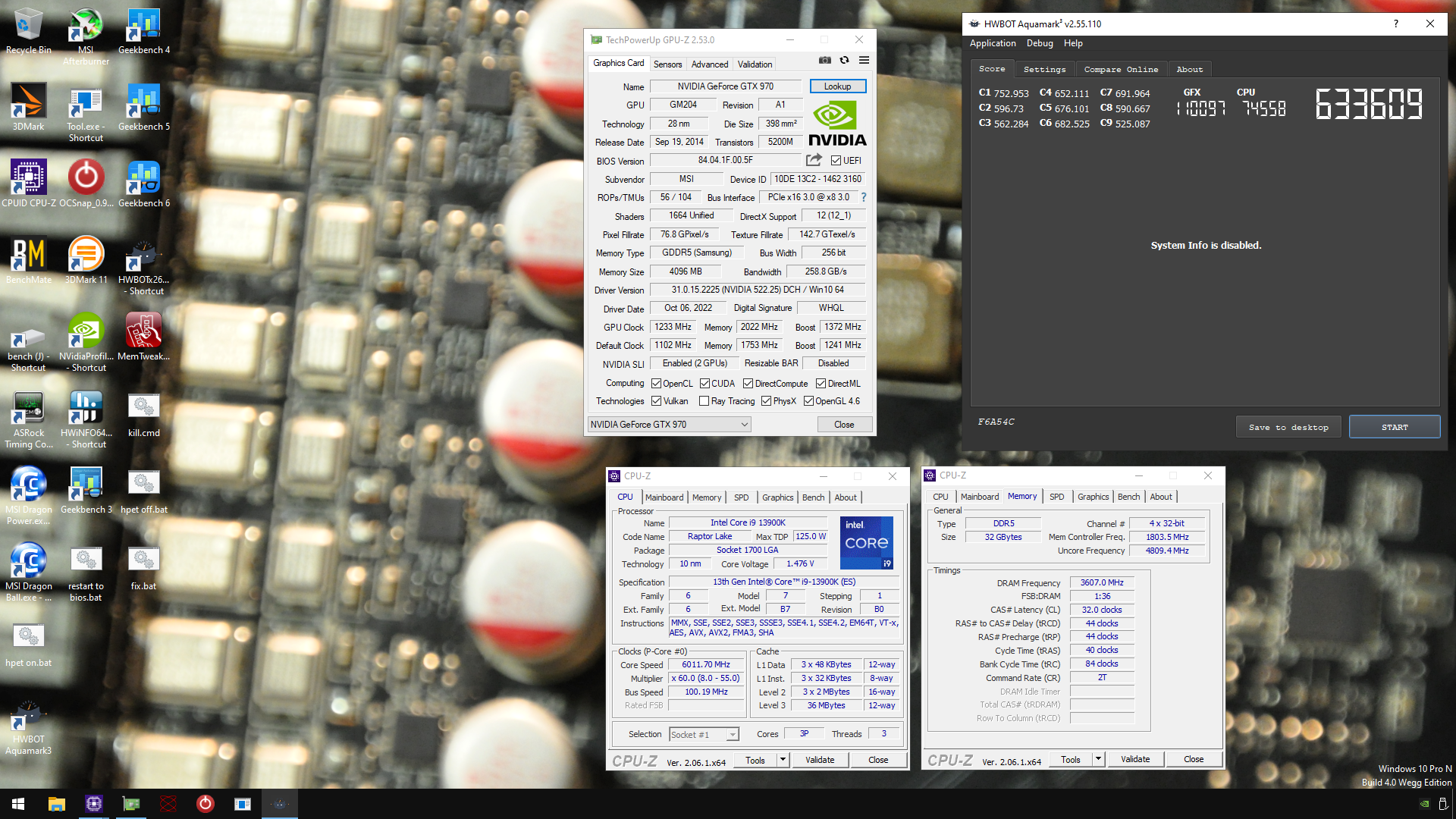
Task: Open Socket #1 selection dropdown
Action: click(704, 734)
